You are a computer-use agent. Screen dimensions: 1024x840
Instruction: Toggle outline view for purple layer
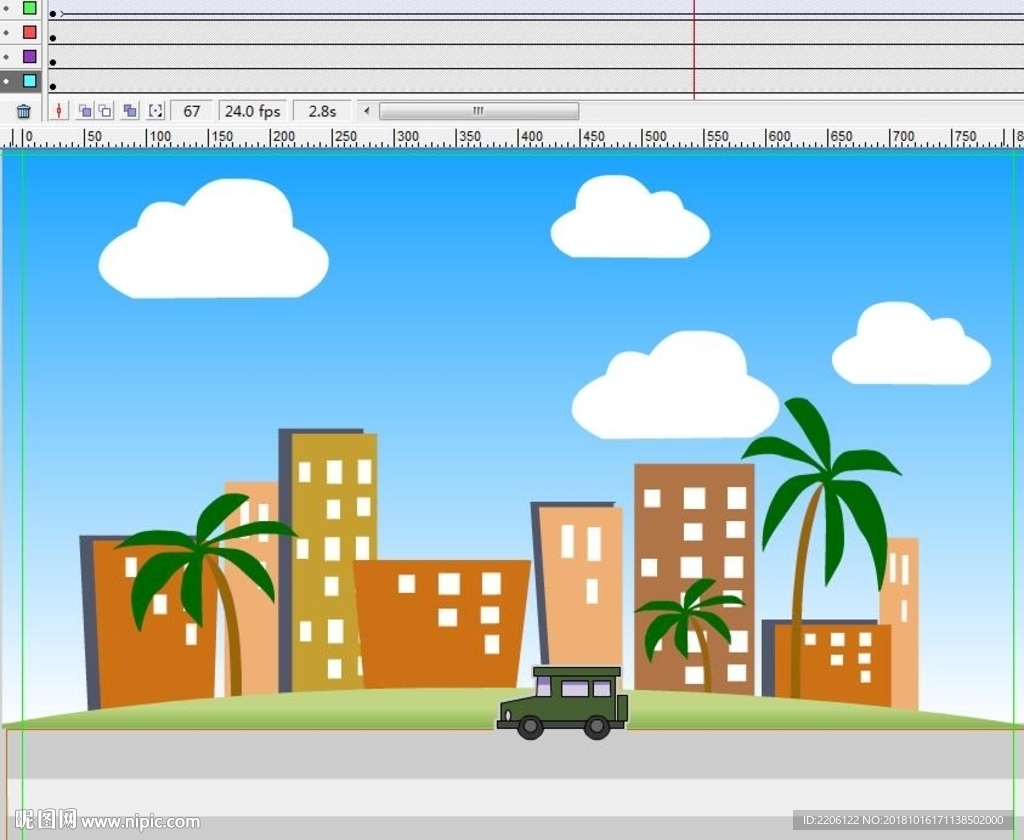(x=30, y=57)
